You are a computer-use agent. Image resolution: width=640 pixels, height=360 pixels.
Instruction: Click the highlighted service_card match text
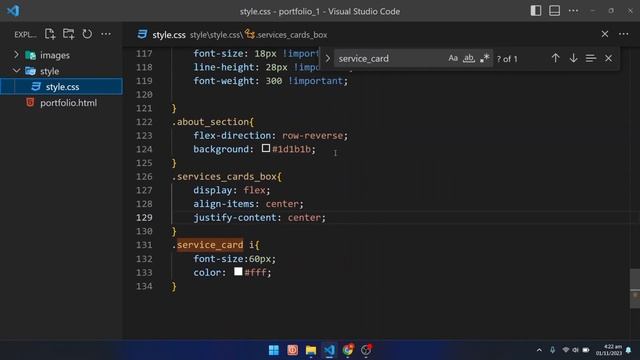tap(210, 245)
